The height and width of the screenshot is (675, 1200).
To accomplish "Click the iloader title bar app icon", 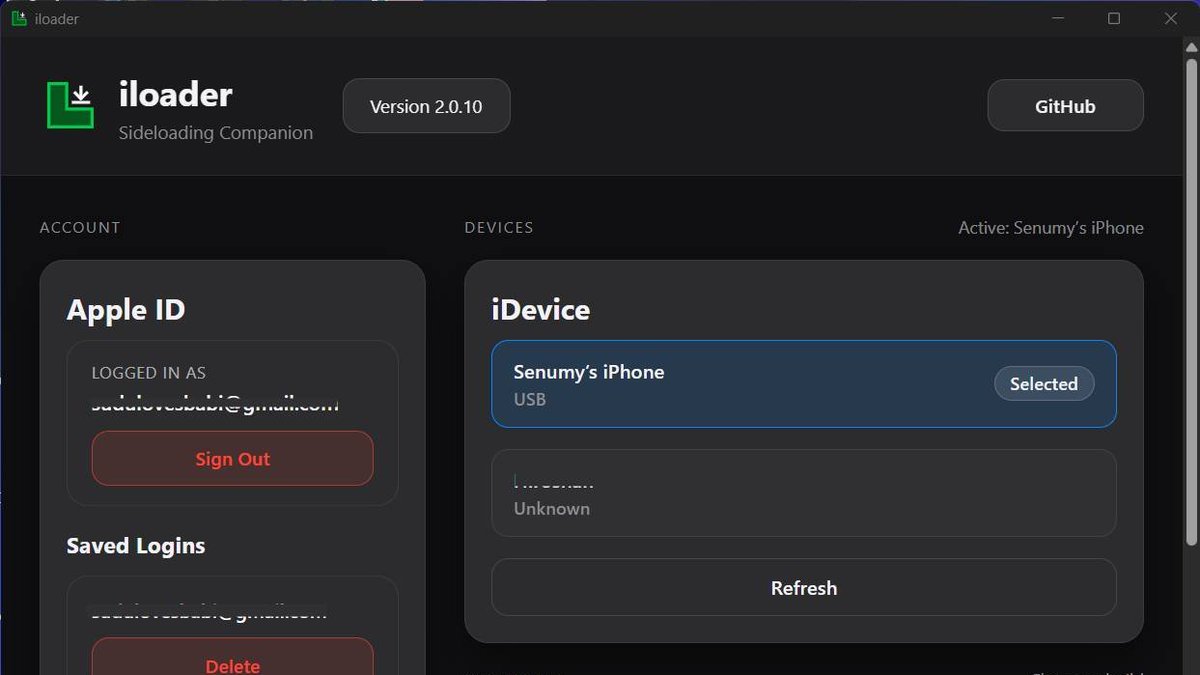I will click(18, 18).
